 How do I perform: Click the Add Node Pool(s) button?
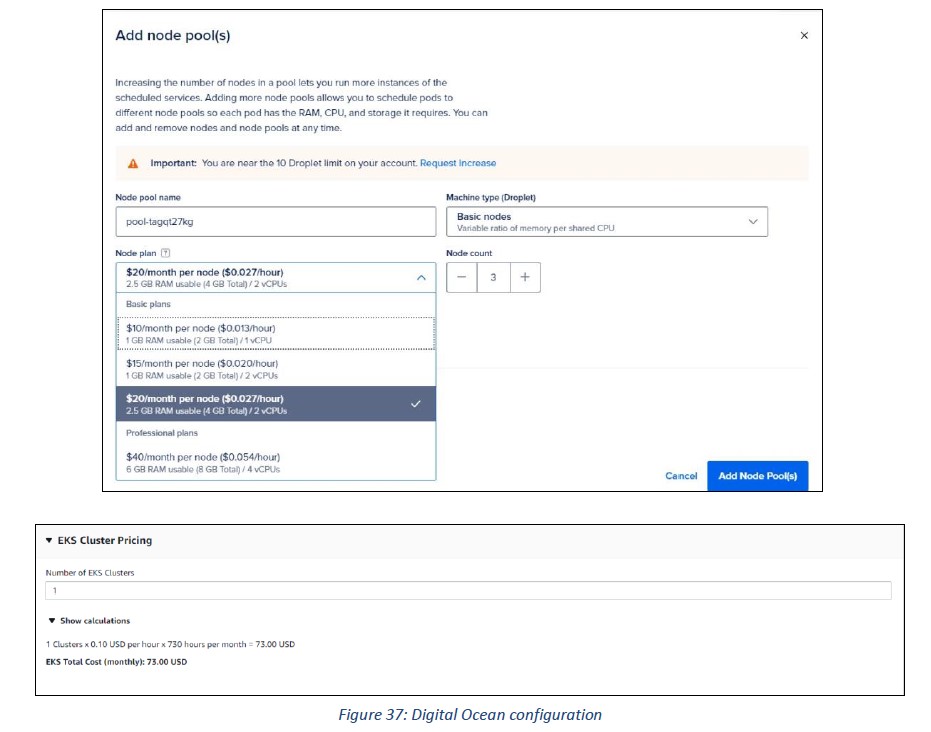(x=758, y=476)
